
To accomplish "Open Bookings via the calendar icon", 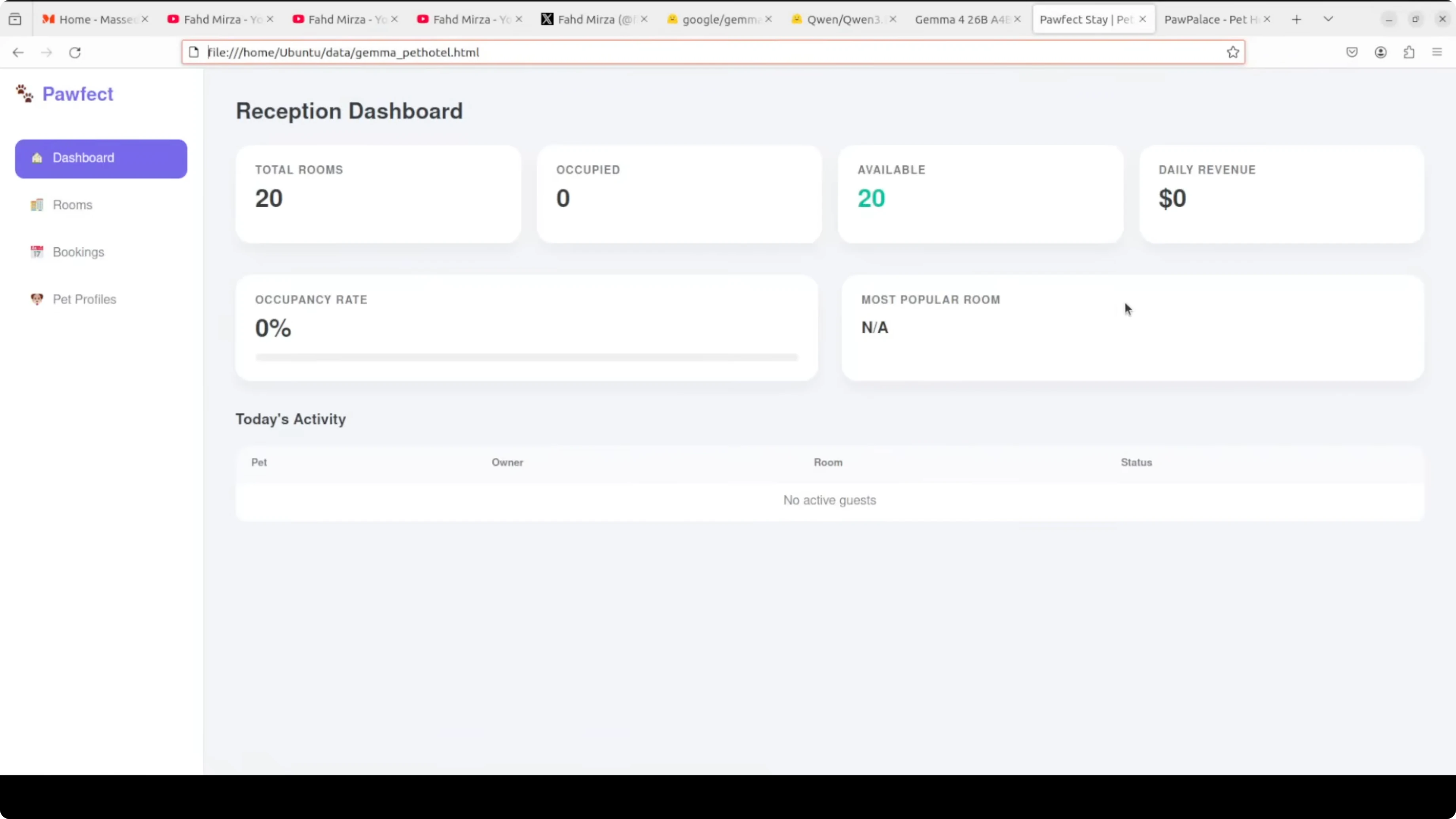I will [x=37, y=252].
